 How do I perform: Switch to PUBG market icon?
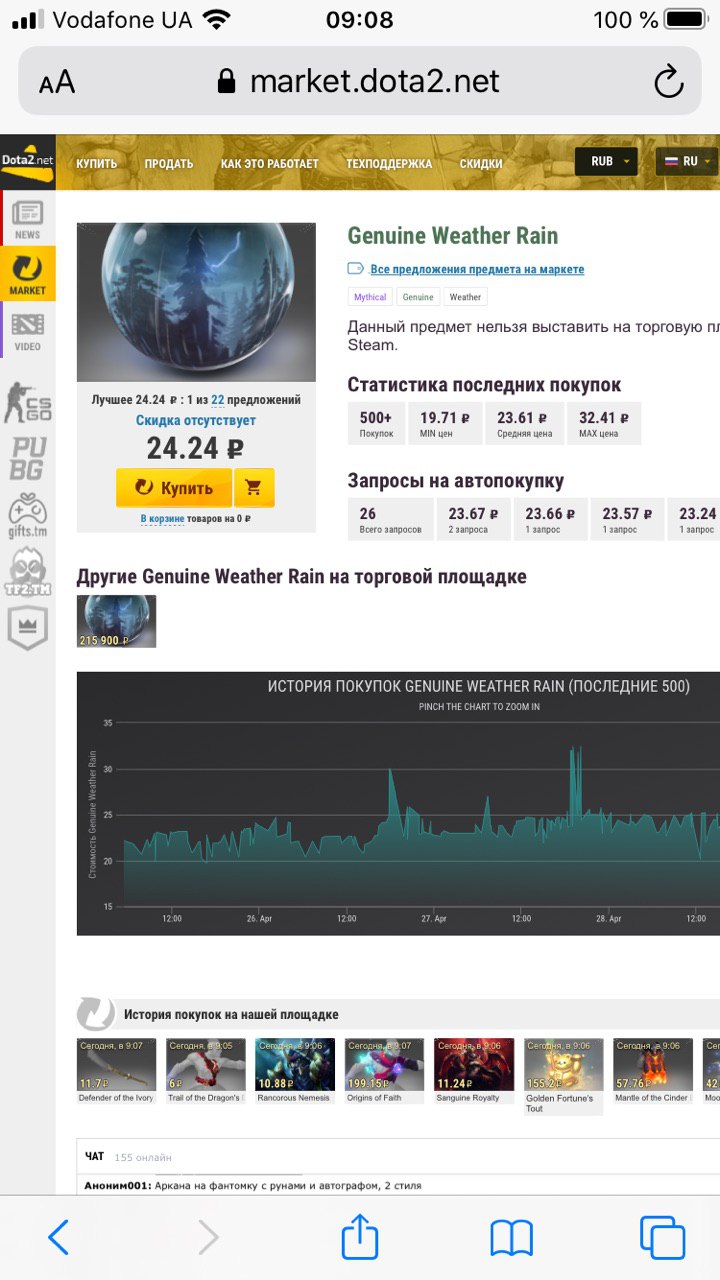[28, 458]
